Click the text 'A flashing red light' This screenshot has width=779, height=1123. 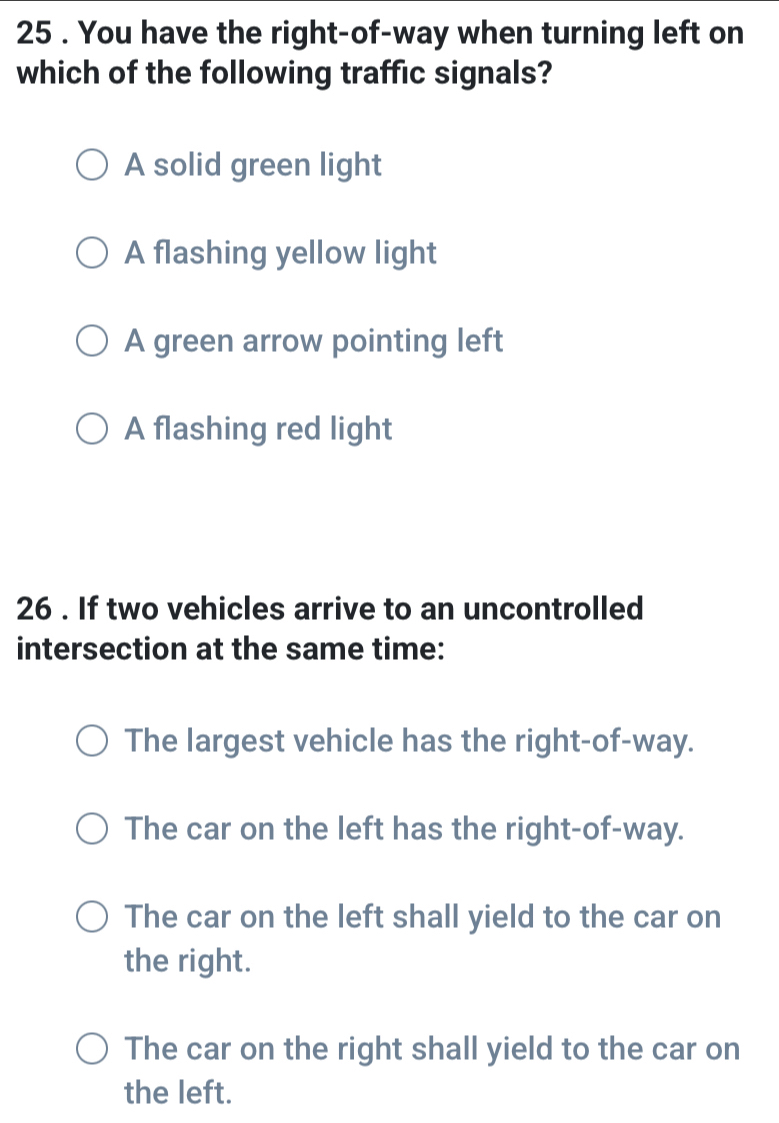click(x=256, y=428)
